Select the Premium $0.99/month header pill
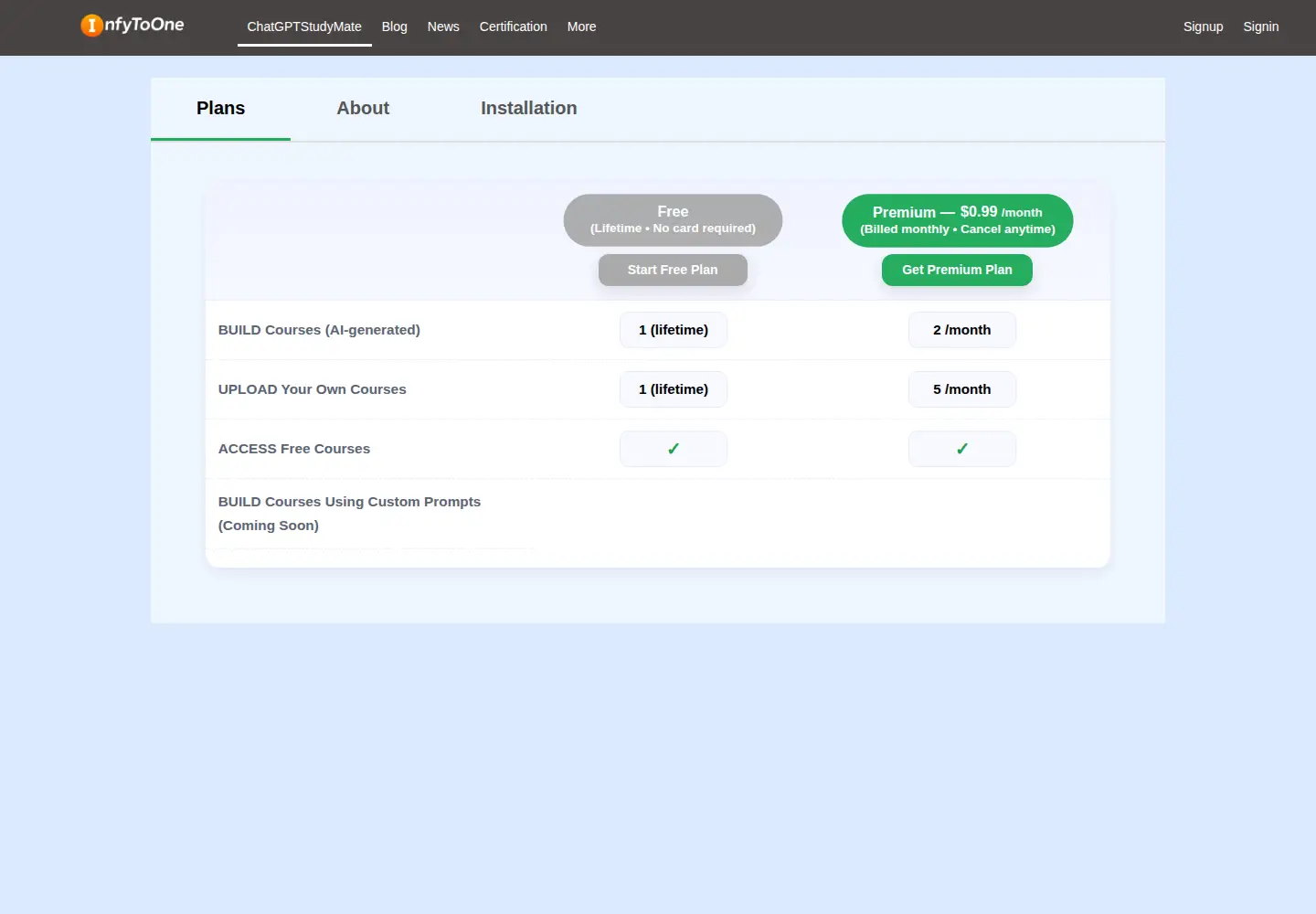The width and height of the screenshot is (1316, 914). click(x=957, y=220)
